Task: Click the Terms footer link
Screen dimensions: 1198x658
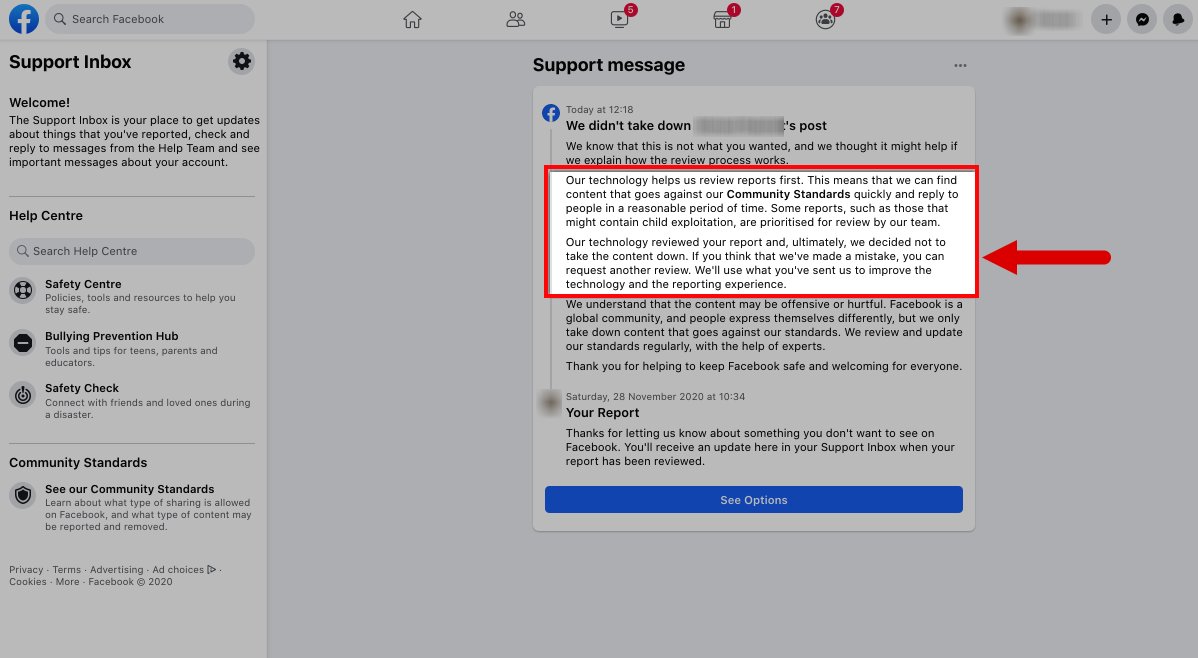Action: [66, 569]
